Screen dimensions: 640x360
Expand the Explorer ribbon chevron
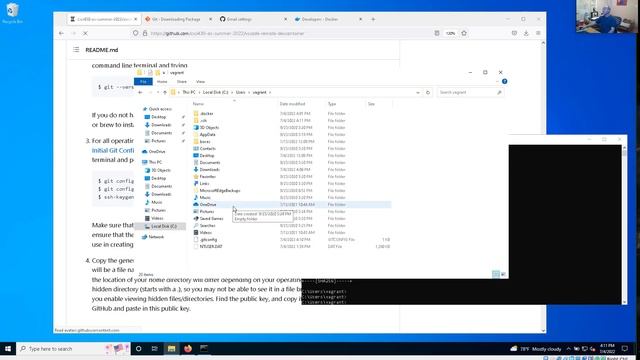497,82
